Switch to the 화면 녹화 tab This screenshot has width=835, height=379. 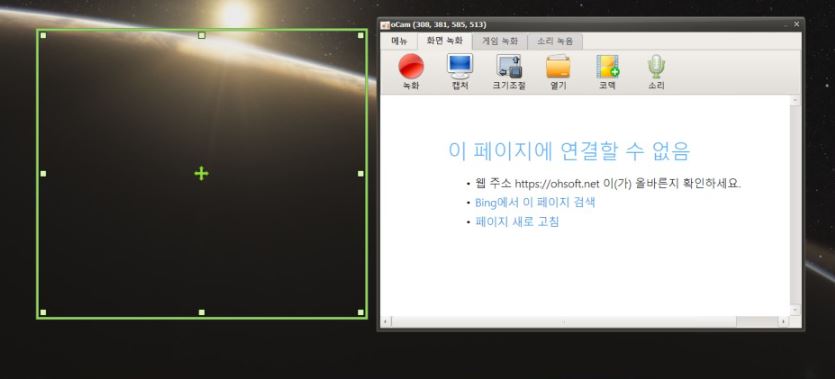445,41
